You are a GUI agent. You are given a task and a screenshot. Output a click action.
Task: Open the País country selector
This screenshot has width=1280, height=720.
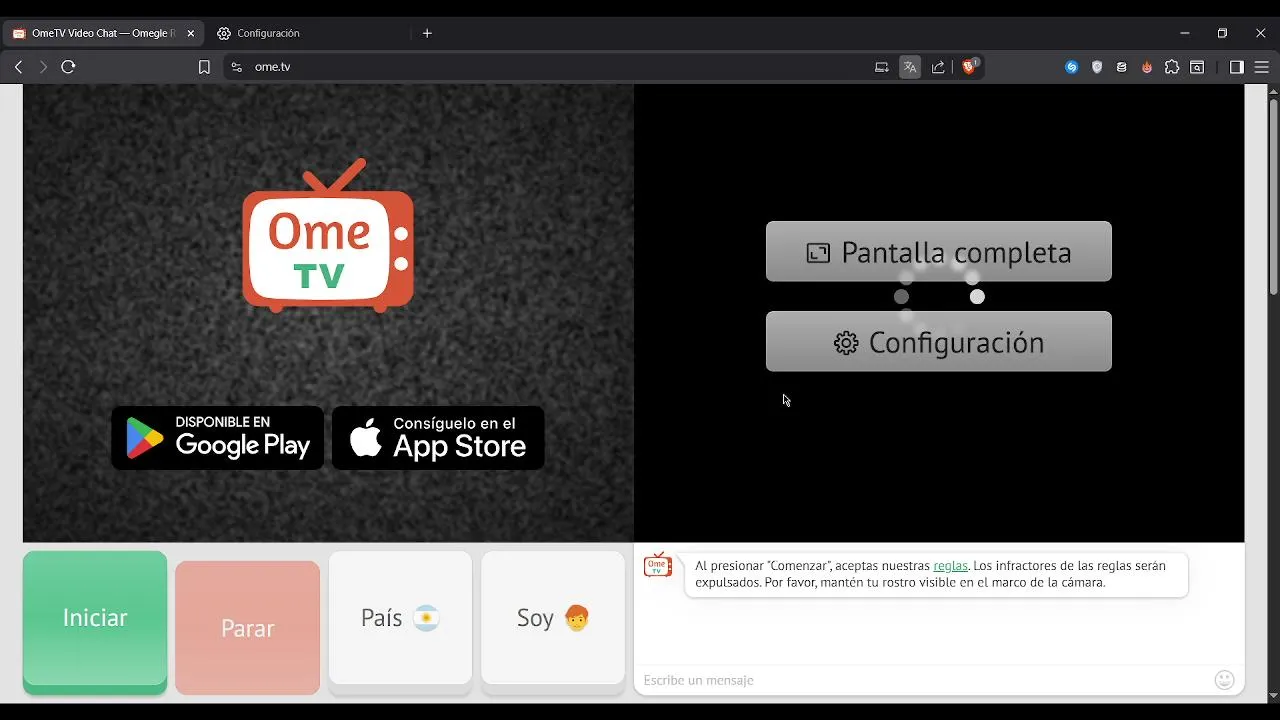(400, 622)
